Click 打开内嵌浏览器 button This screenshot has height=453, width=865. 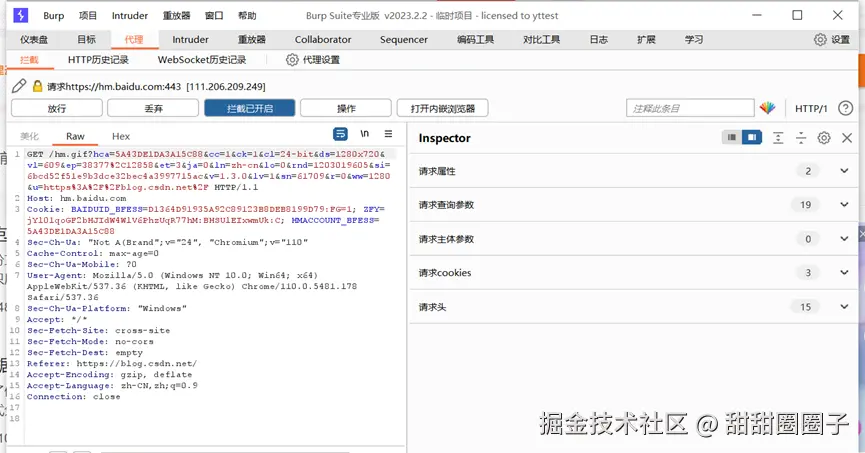tap(442, 108)
